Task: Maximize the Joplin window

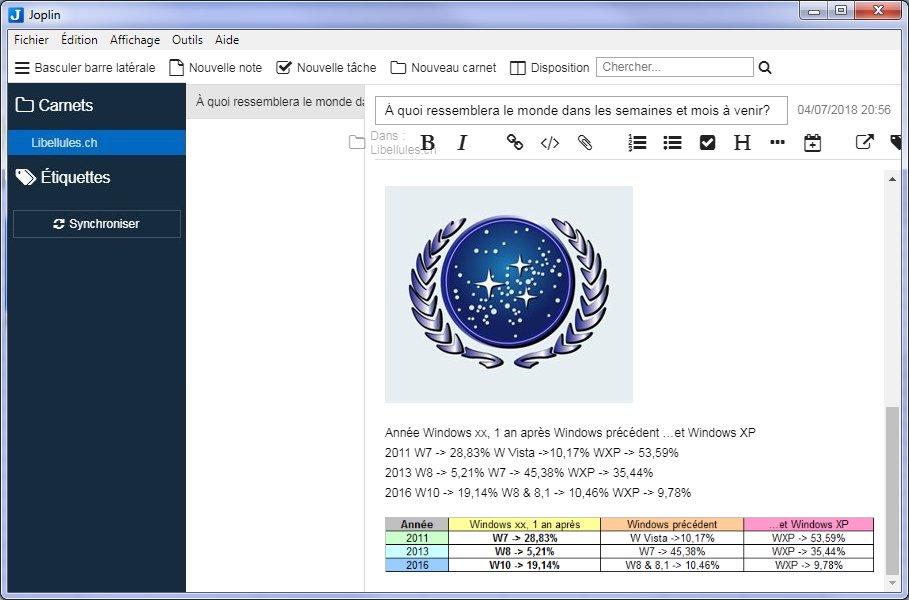Action: point(841,11)
